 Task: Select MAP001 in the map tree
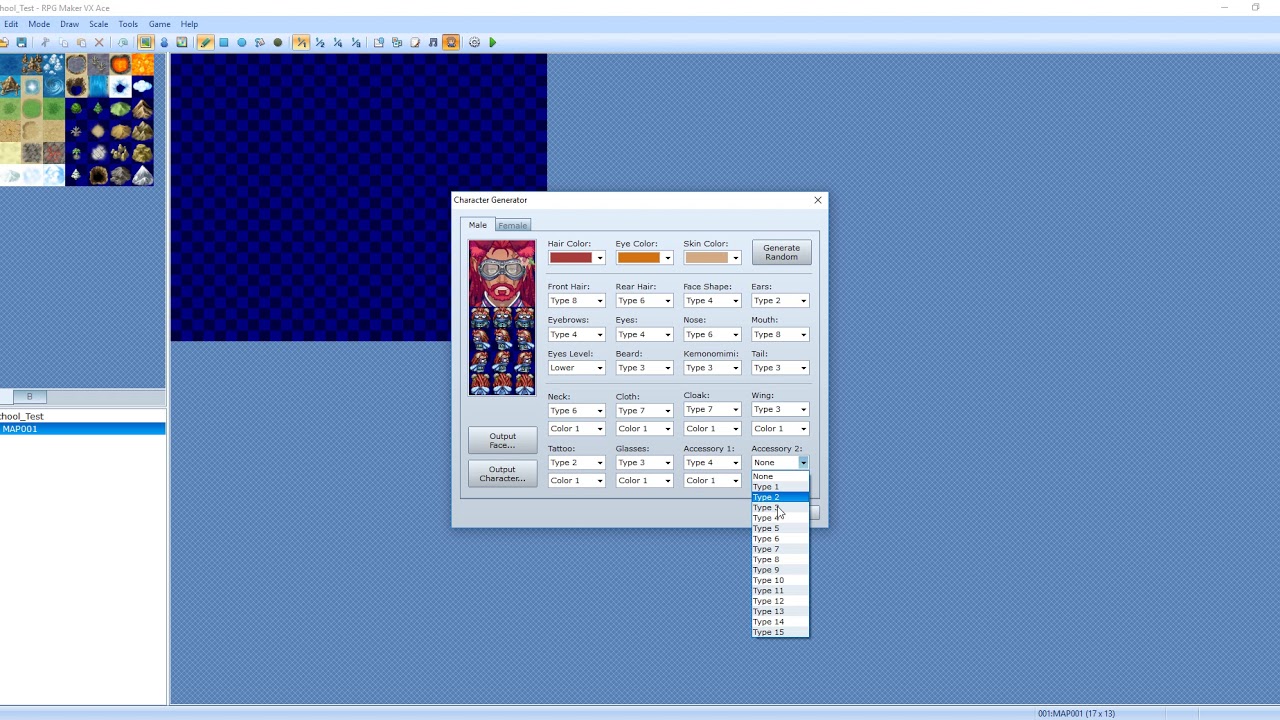(x=82, y=429)
